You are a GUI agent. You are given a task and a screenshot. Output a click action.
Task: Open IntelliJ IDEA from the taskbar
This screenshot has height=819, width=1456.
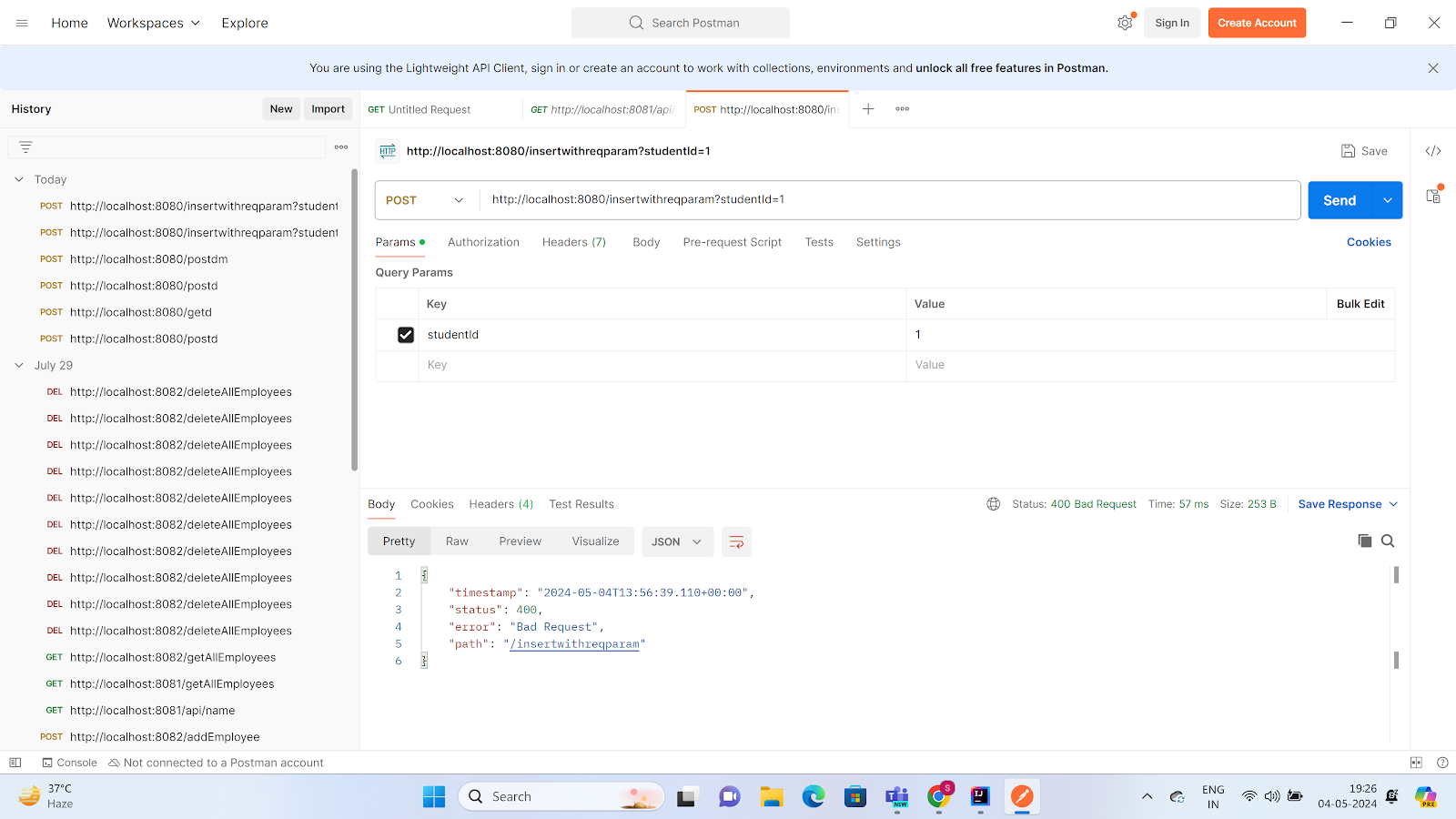(980, 797)
